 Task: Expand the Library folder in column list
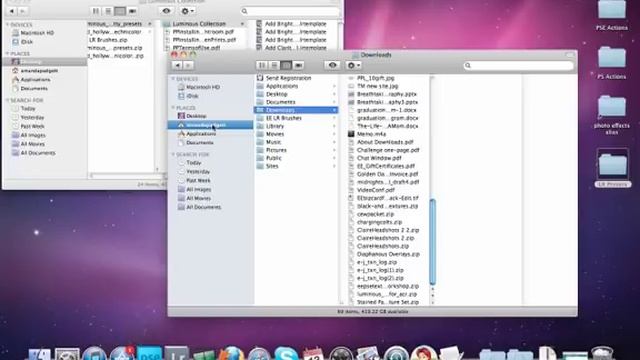334,126
